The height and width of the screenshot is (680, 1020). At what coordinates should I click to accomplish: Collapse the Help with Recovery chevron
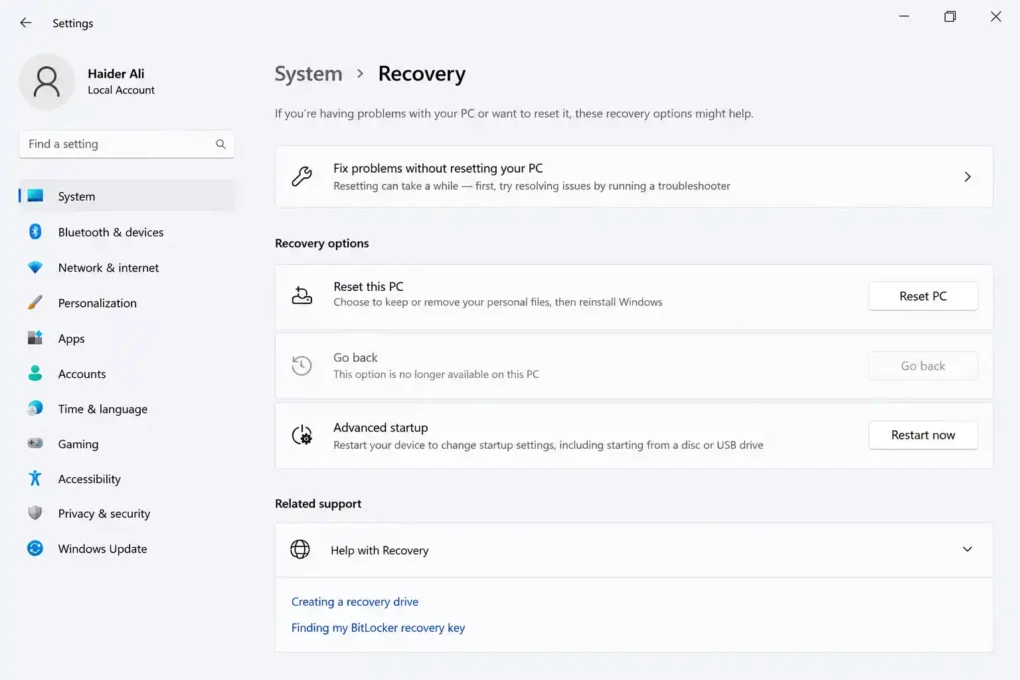point(967,549)
